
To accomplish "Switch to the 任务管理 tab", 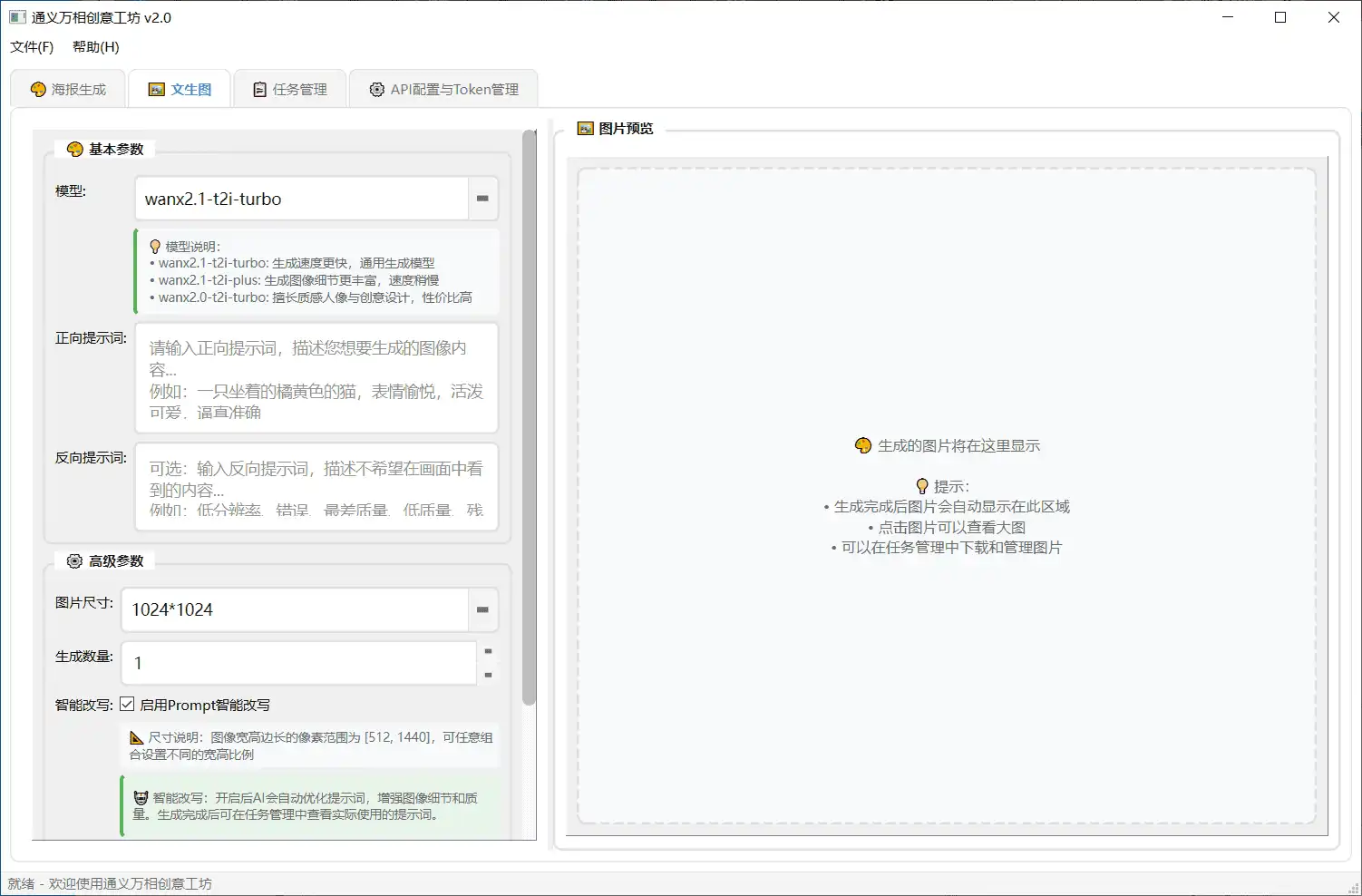I will (290, 88).
